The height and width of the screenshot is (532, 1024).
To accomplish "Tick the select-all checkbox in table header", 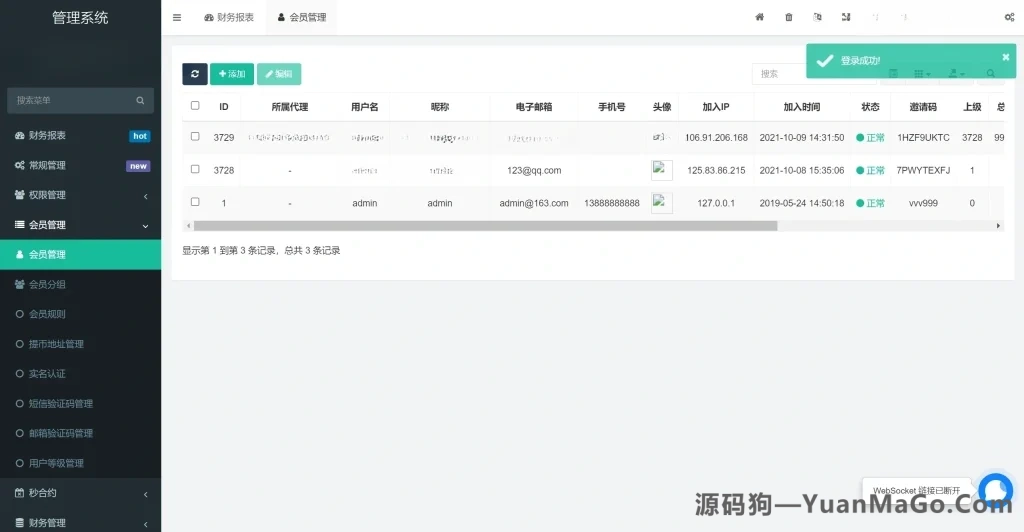I will click(x=195, y=106).
